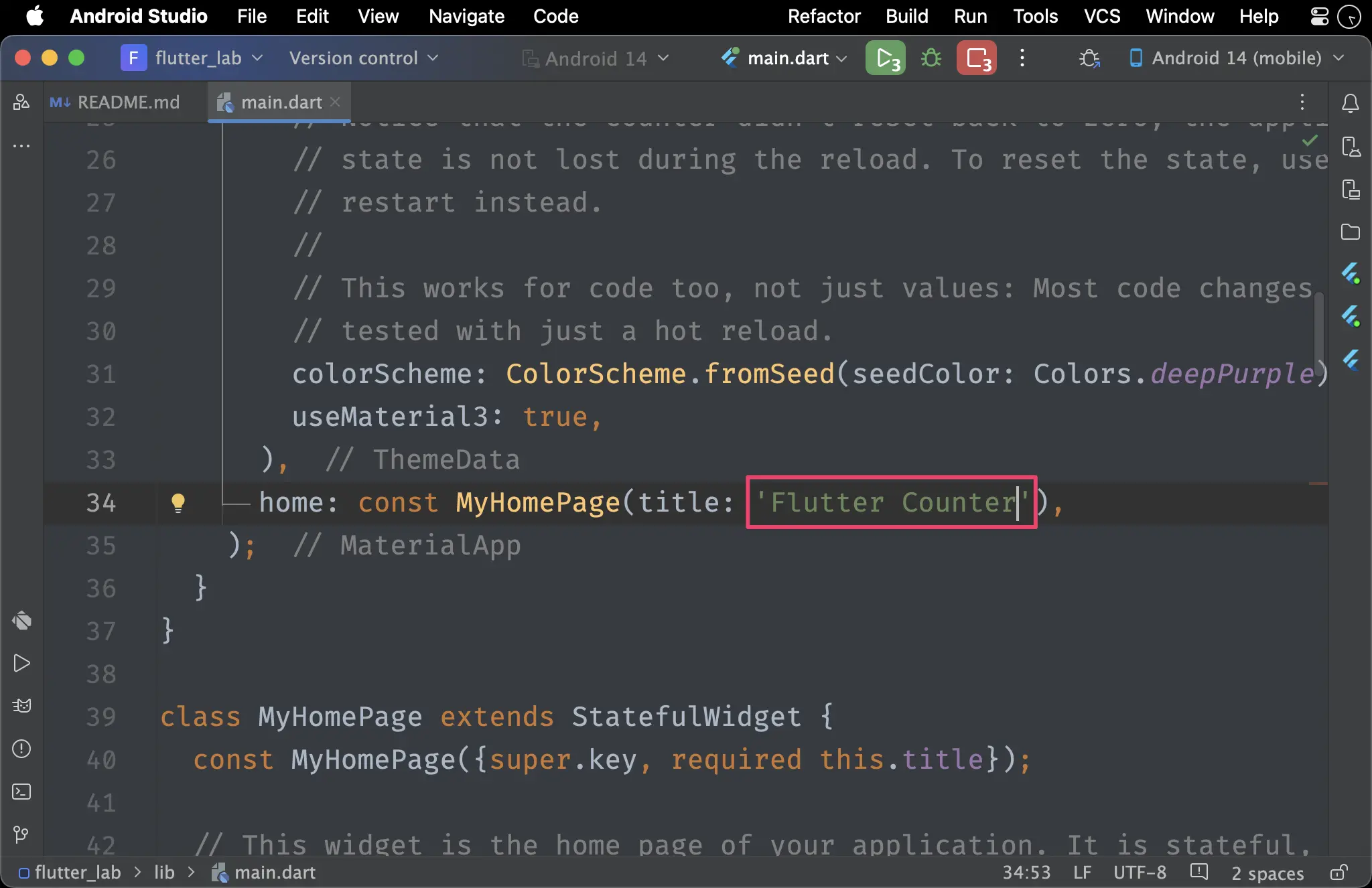Open the Refactor menu
Image resolution: width=1372 pixels, height=888 pixels.
point(824,16)
